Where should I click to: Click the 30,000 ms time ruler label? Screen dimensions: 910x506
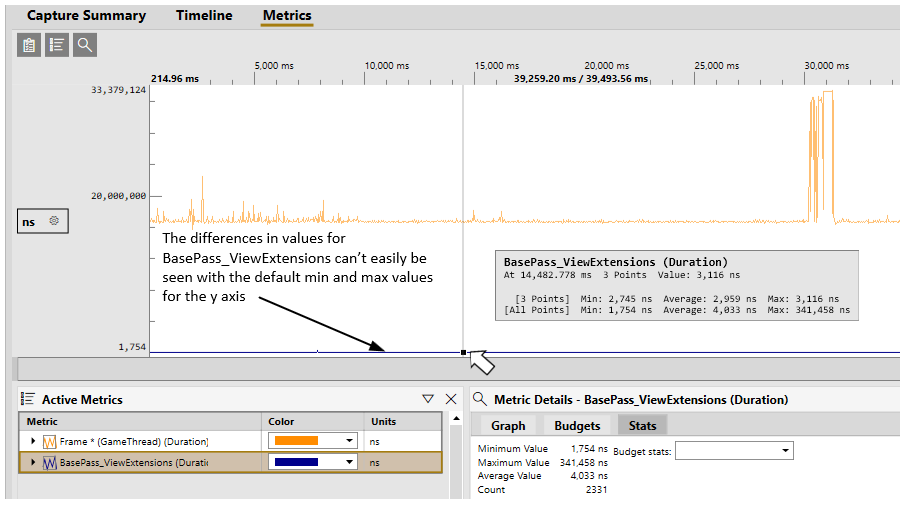point(826,66)
